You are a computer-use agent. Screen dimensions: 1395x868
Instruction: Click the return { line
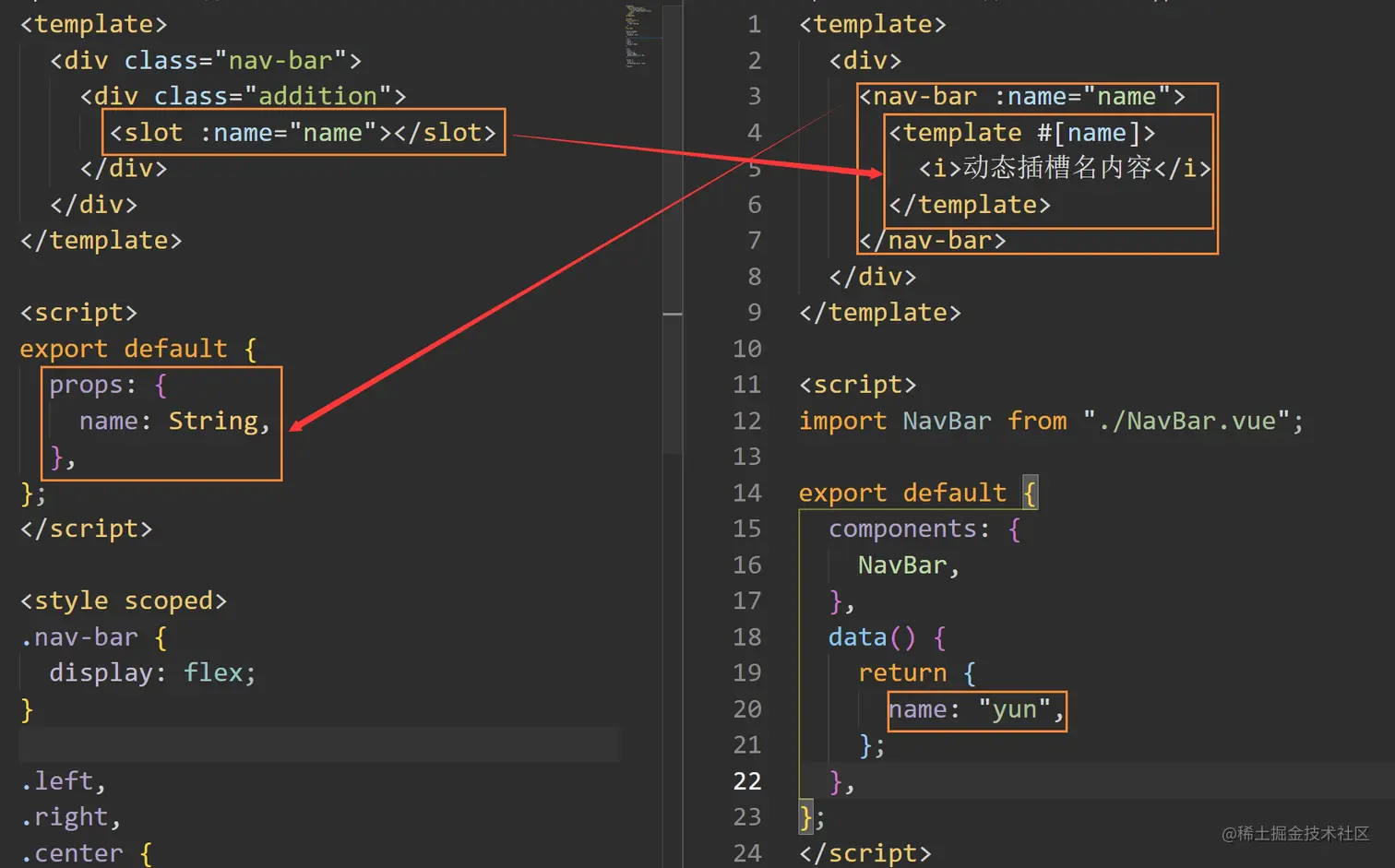(917, 673)
